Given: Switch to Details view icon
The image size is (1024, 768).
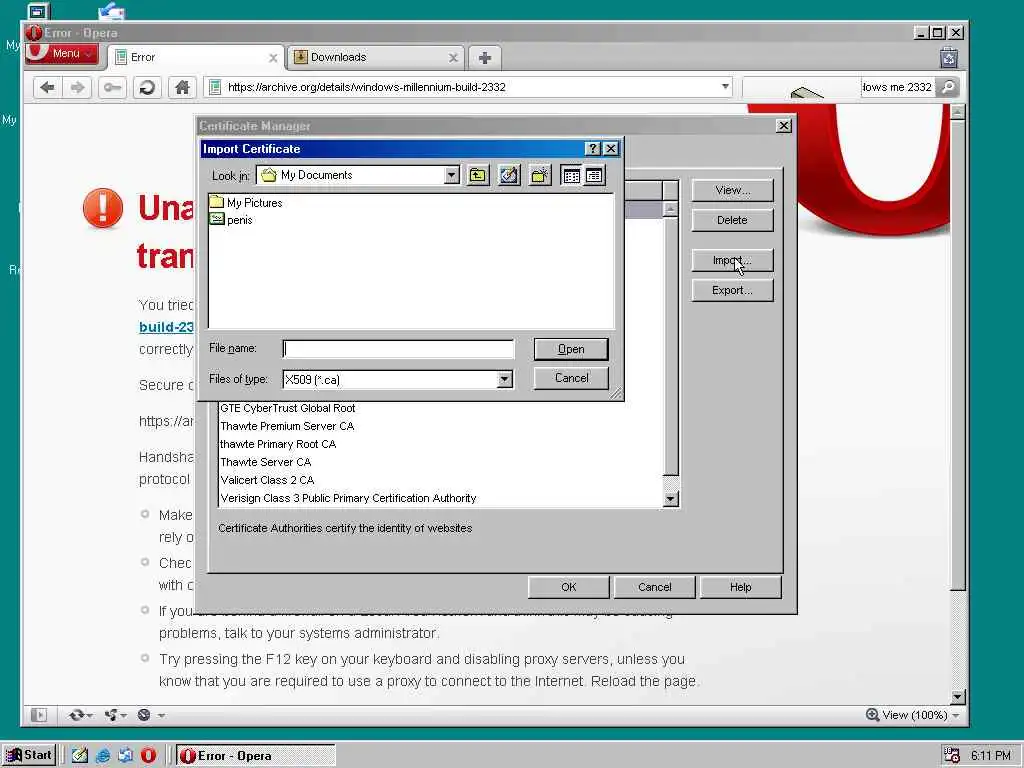Looking at the screenshot, I should pyautogui.click(x=594, y=175).
